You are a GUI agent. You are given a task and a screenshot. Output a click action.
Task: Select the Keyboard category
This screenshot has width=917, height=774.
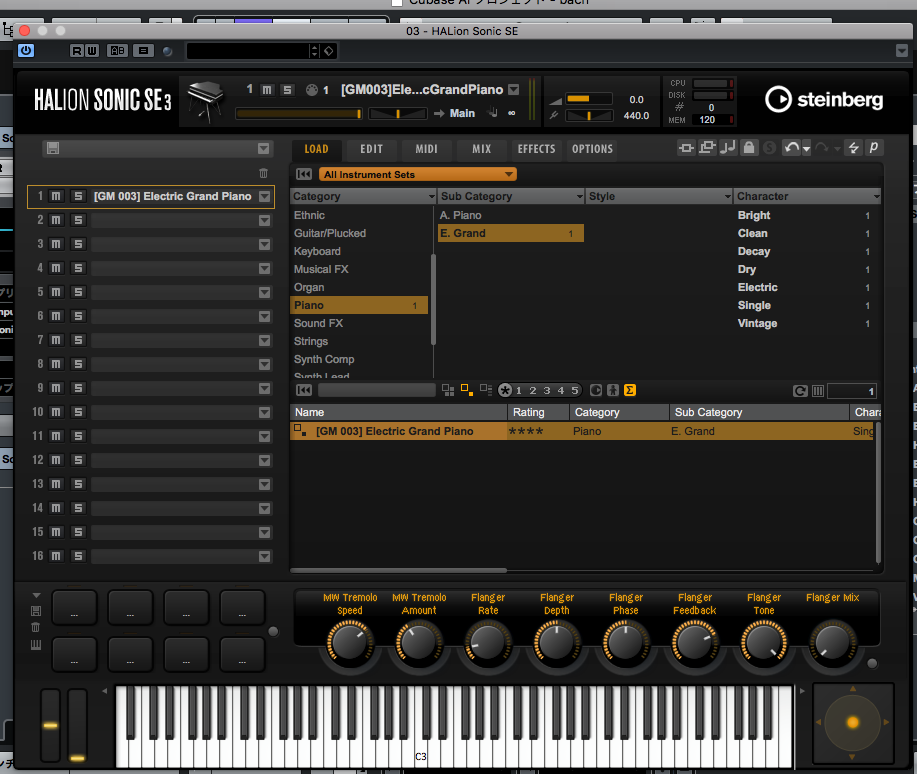tap(360, 252)
